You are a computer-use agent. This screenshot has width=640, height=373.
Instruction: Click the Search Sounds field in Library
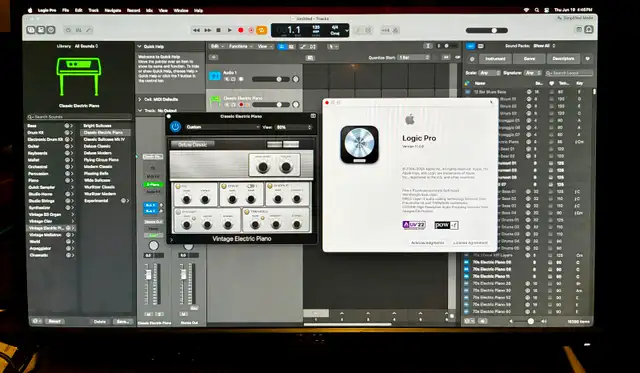(80, 117)
